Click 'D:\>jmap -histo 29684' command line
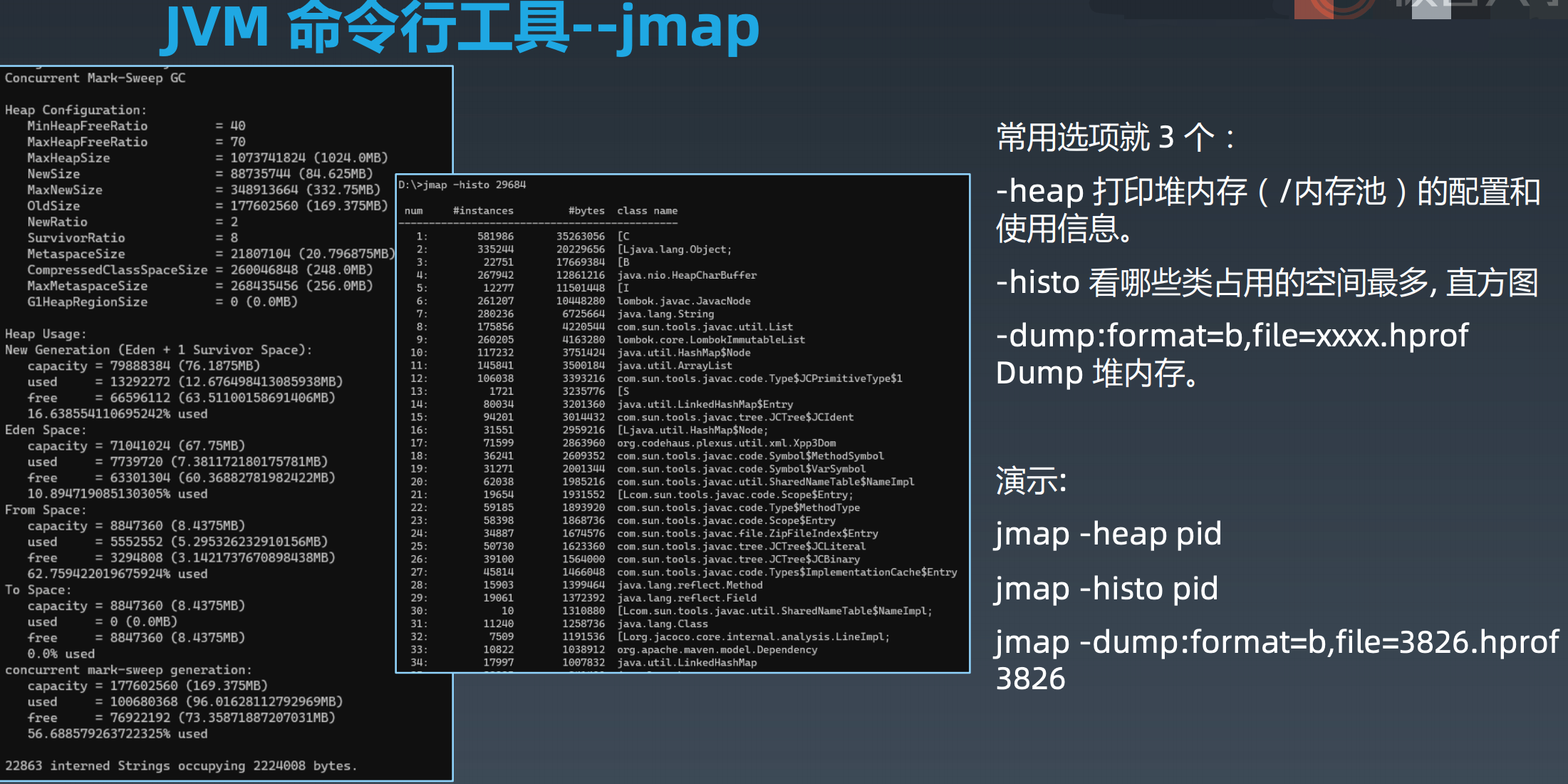 (462, 185)
